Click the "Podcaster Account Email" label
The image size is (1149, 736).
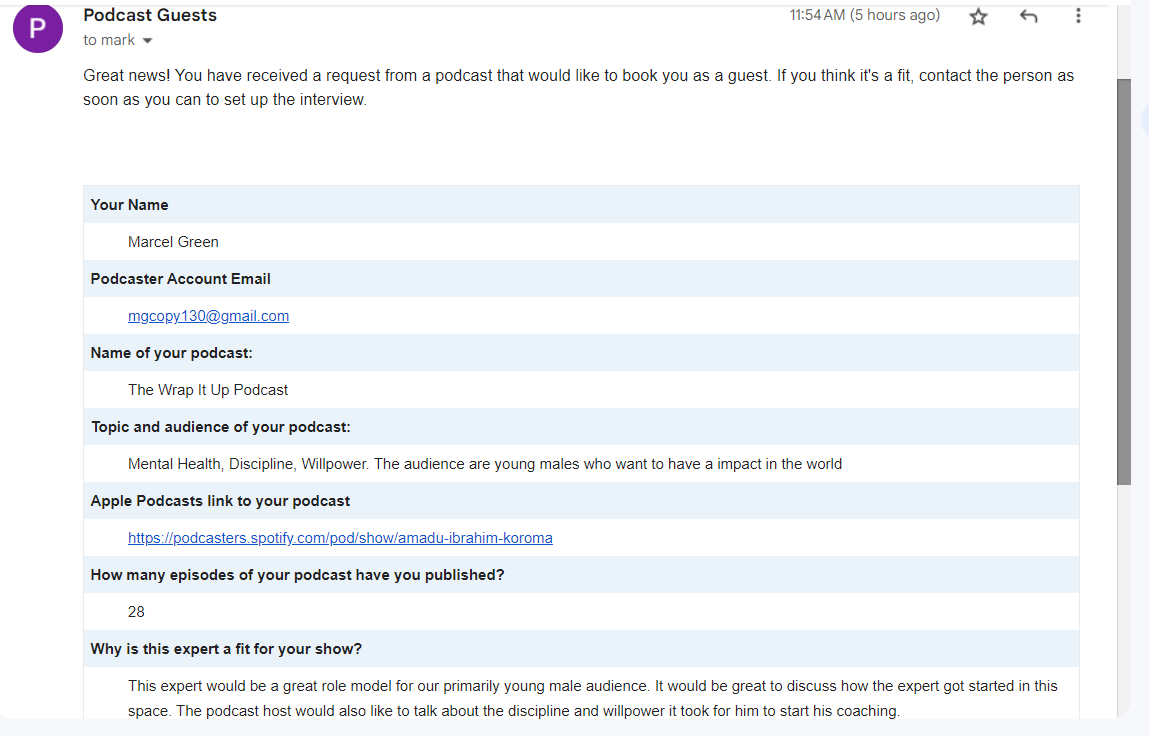click(180, 279)
